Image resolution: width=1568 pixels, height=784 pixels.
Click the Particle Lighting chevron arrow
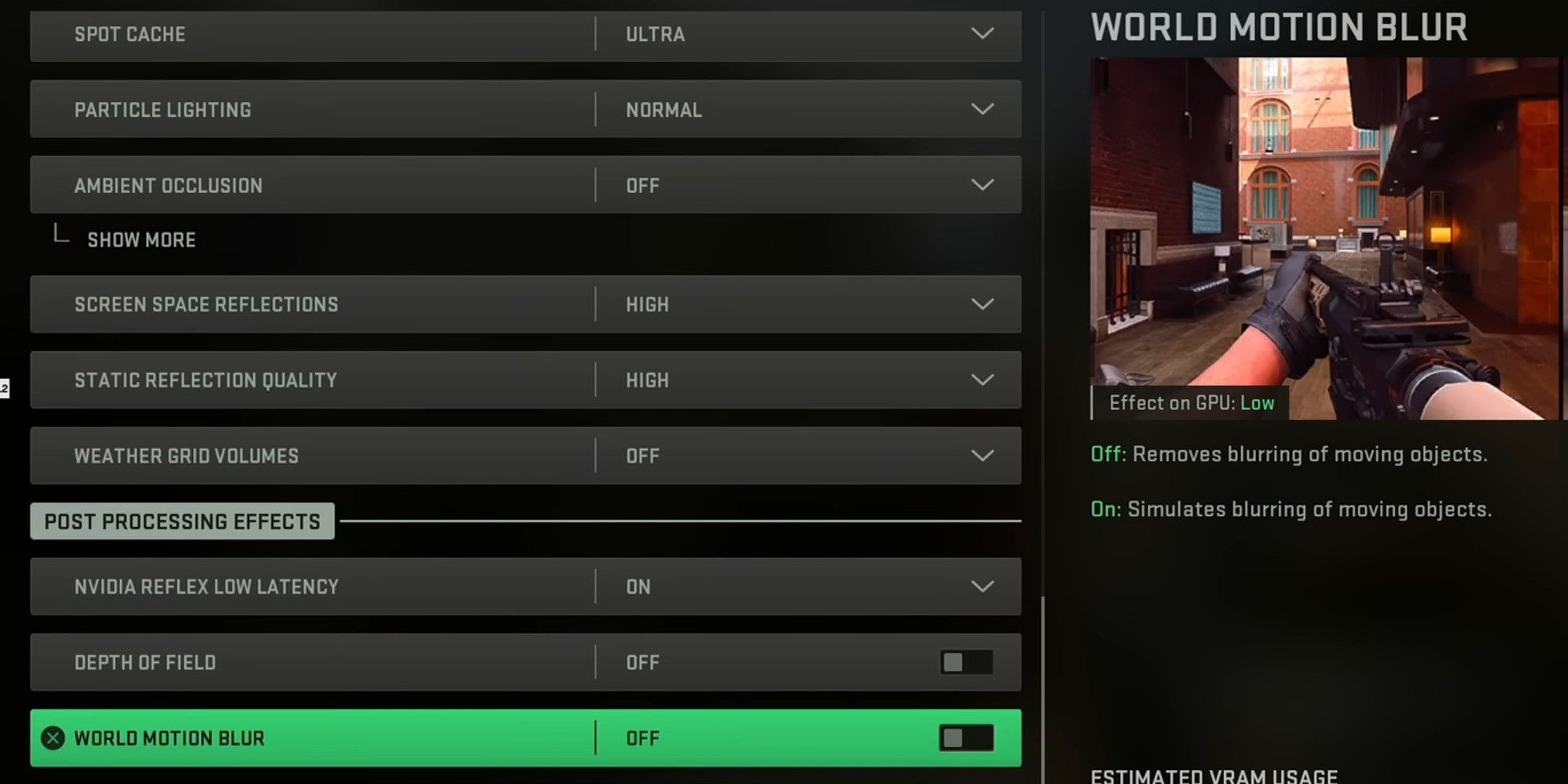click(x=982, y=109)
